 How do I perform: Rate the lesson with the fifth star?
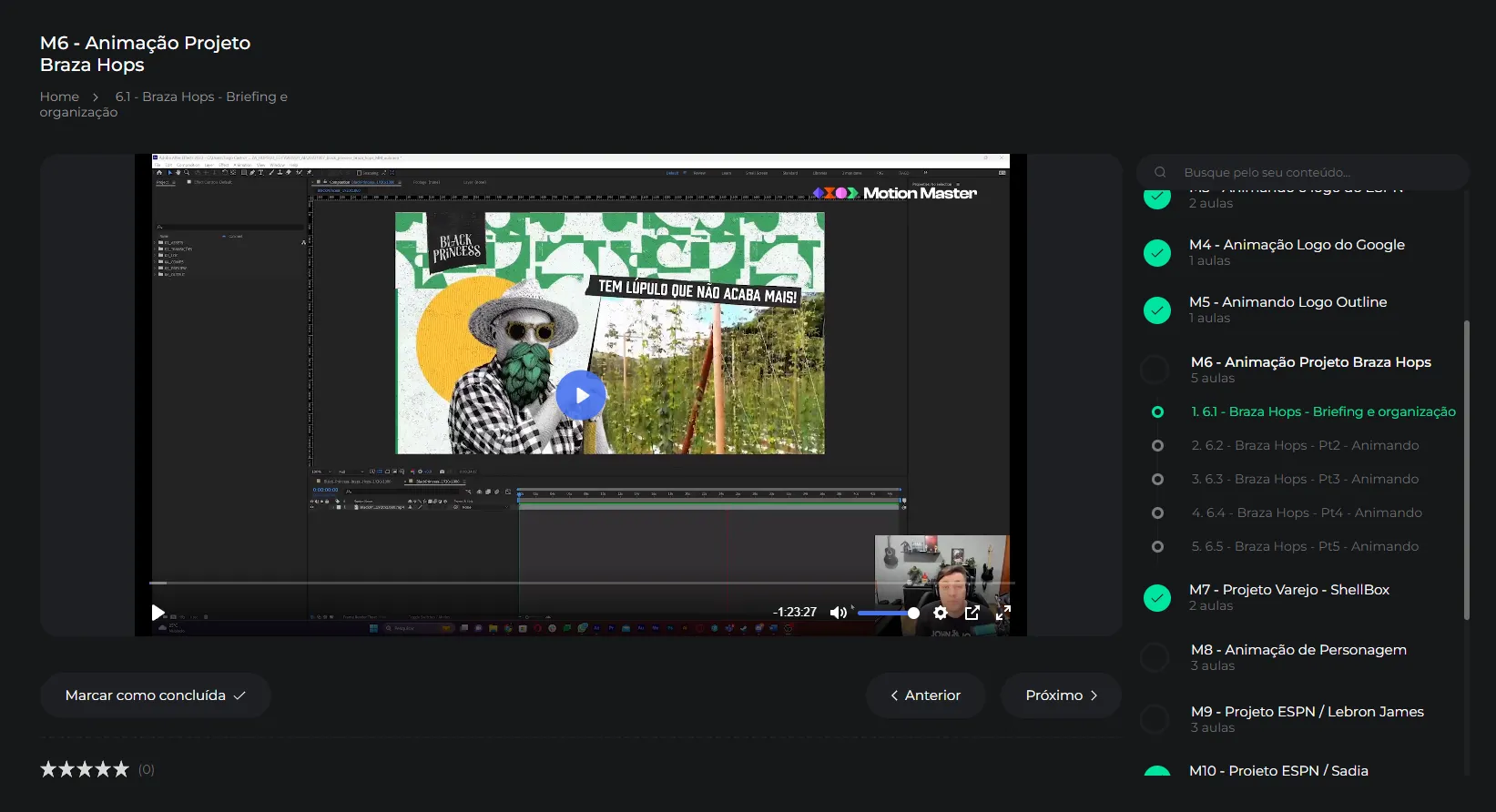coord(120,769)
